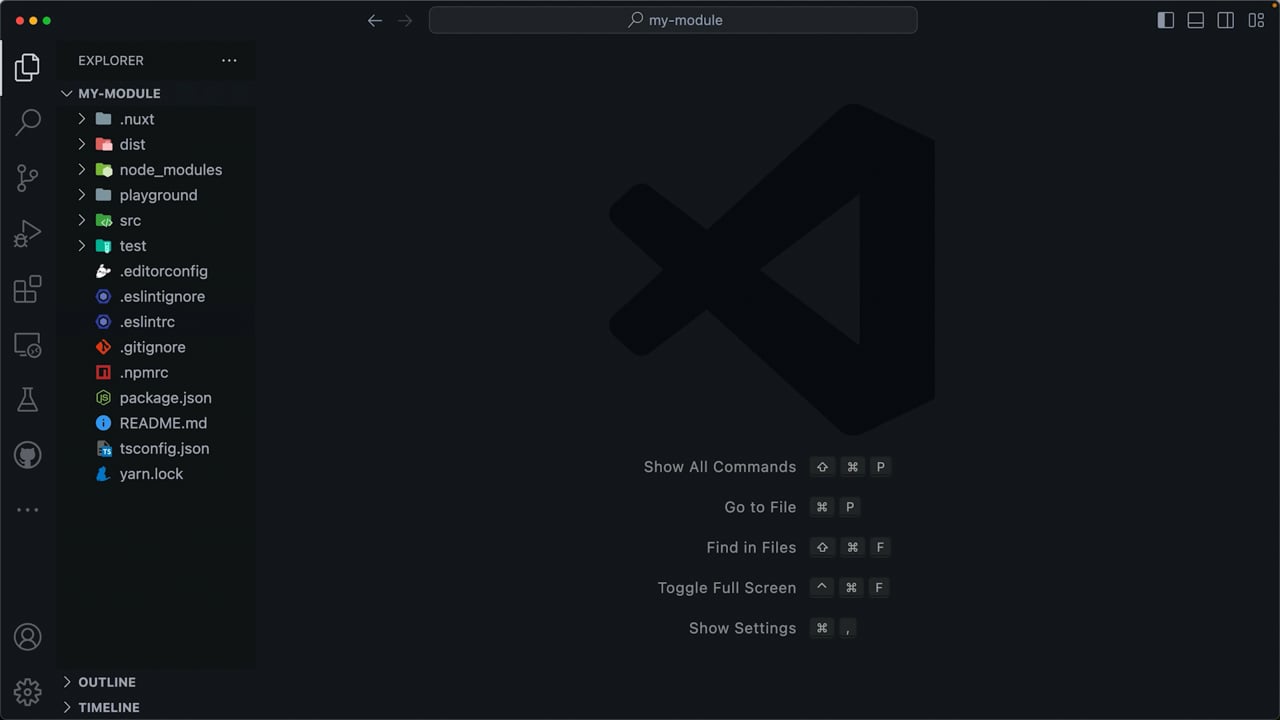Open the package.json file
This screenshot has height=720, width=1280.
tap(156, 398)
